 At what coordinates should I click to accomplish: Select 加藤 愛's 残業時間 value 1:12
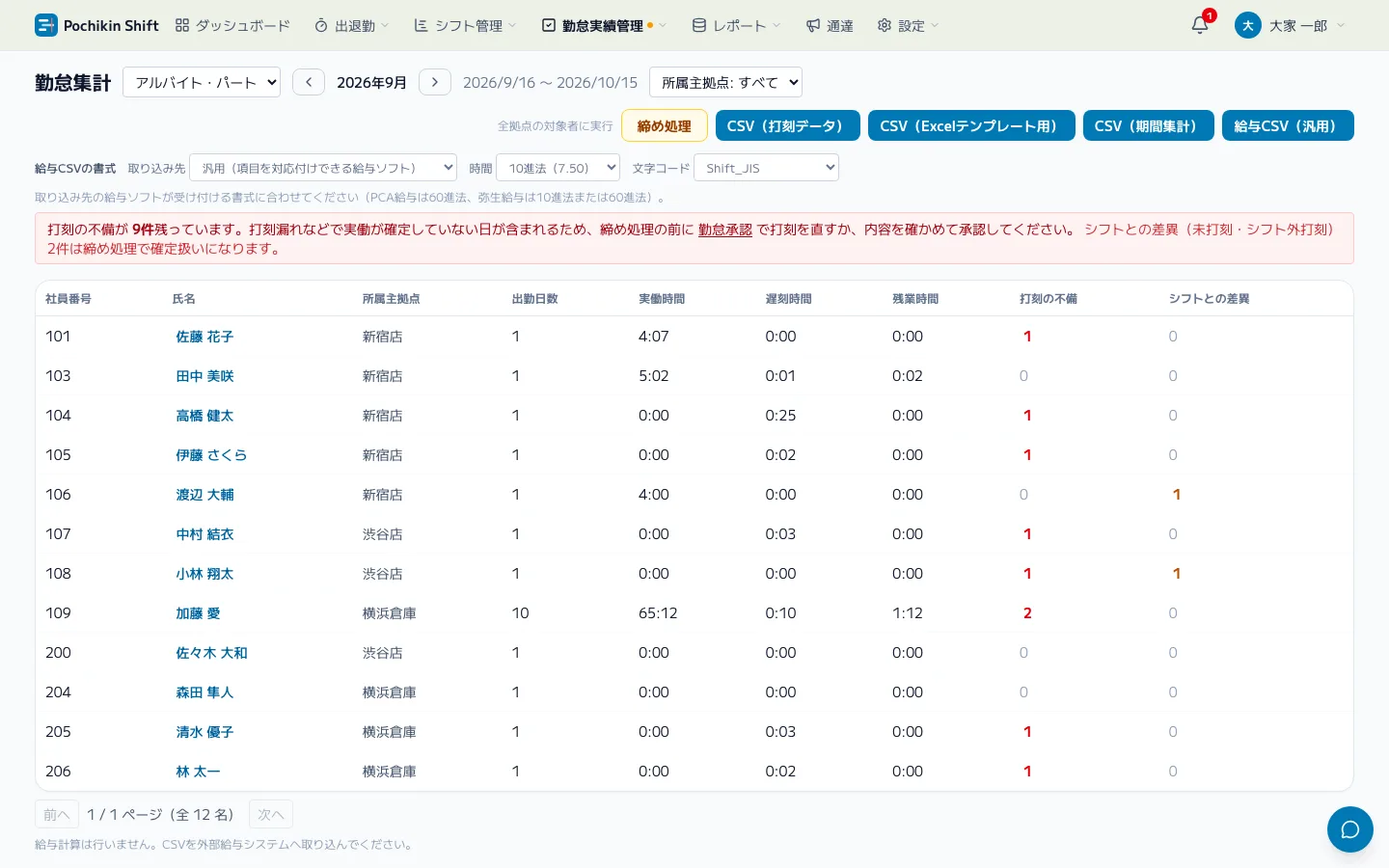tap(908, 613)
